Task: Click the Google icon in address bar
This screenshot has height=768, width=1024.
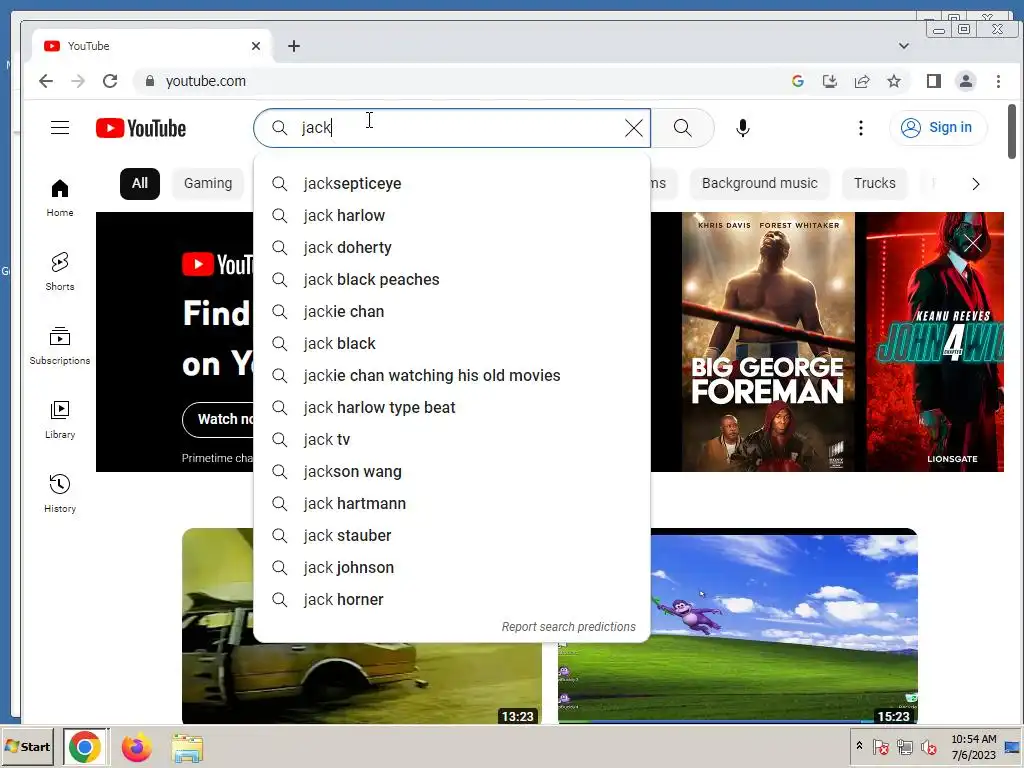Action: (797, 81)
